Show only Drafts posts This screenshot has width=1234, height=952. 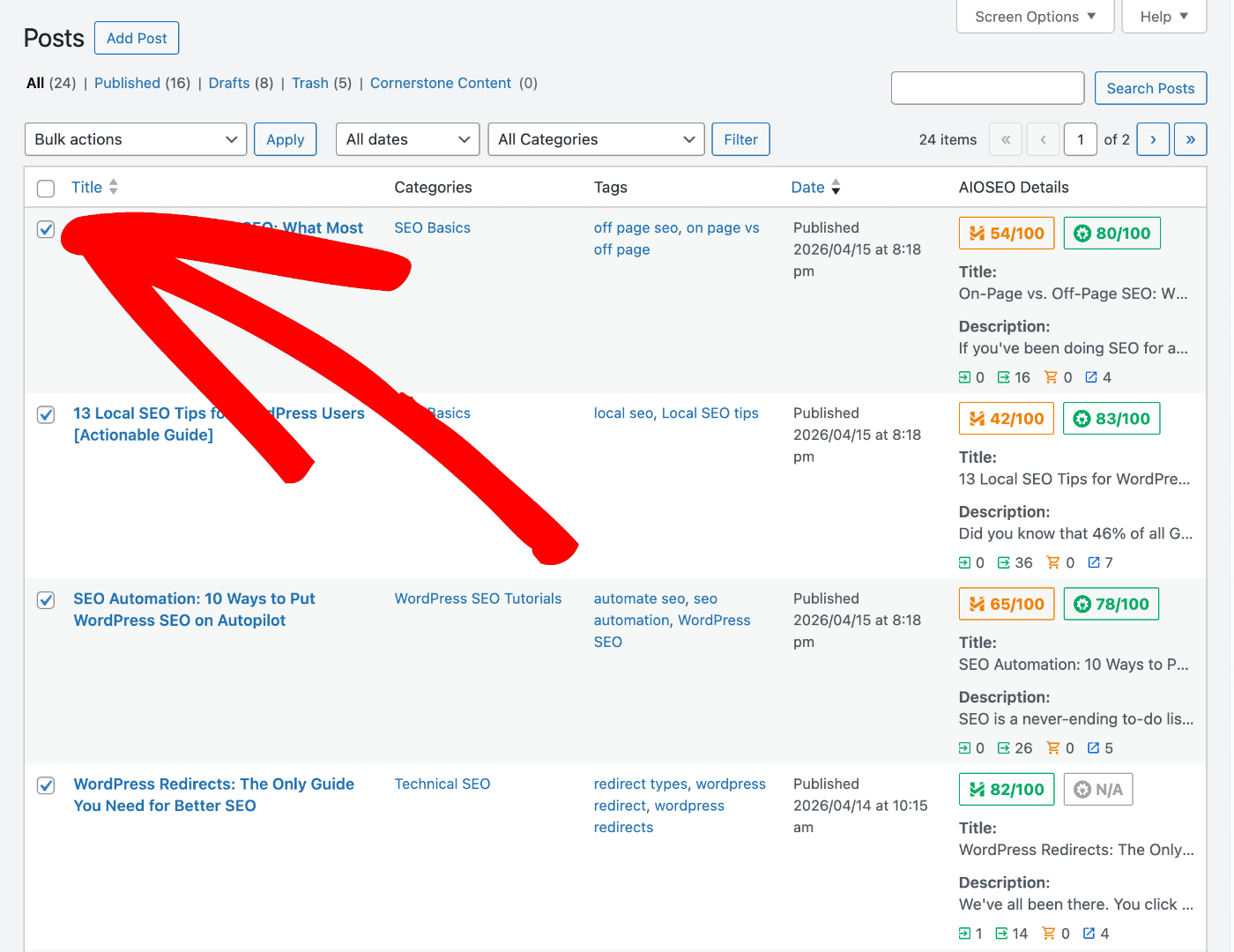click(x=229, y=83)
